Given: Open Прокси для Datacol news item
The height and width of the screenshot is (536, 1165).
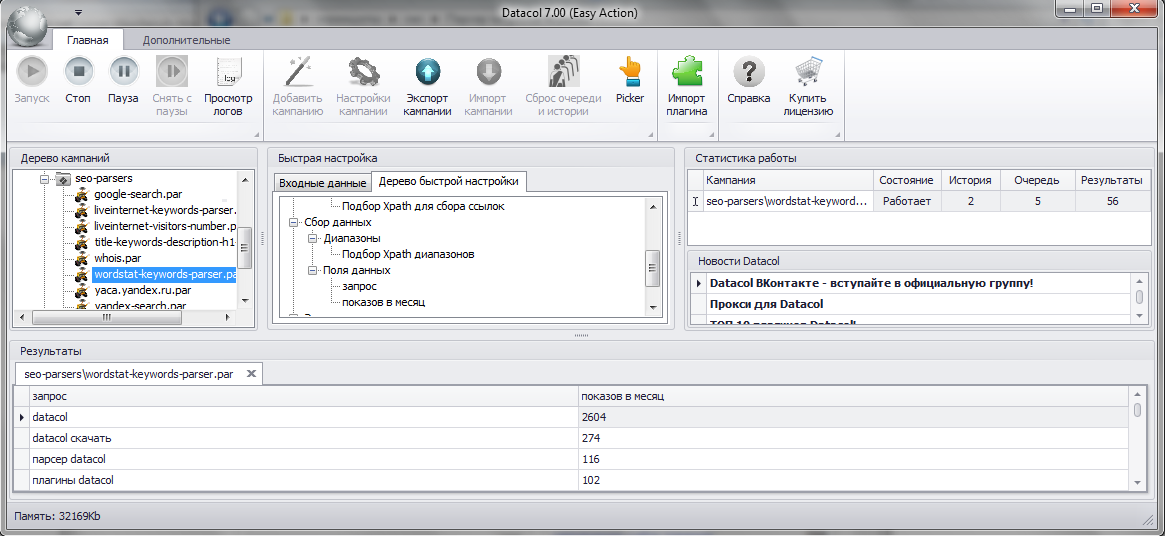Looking at the screenshot, I should click(x=766, y=304).
